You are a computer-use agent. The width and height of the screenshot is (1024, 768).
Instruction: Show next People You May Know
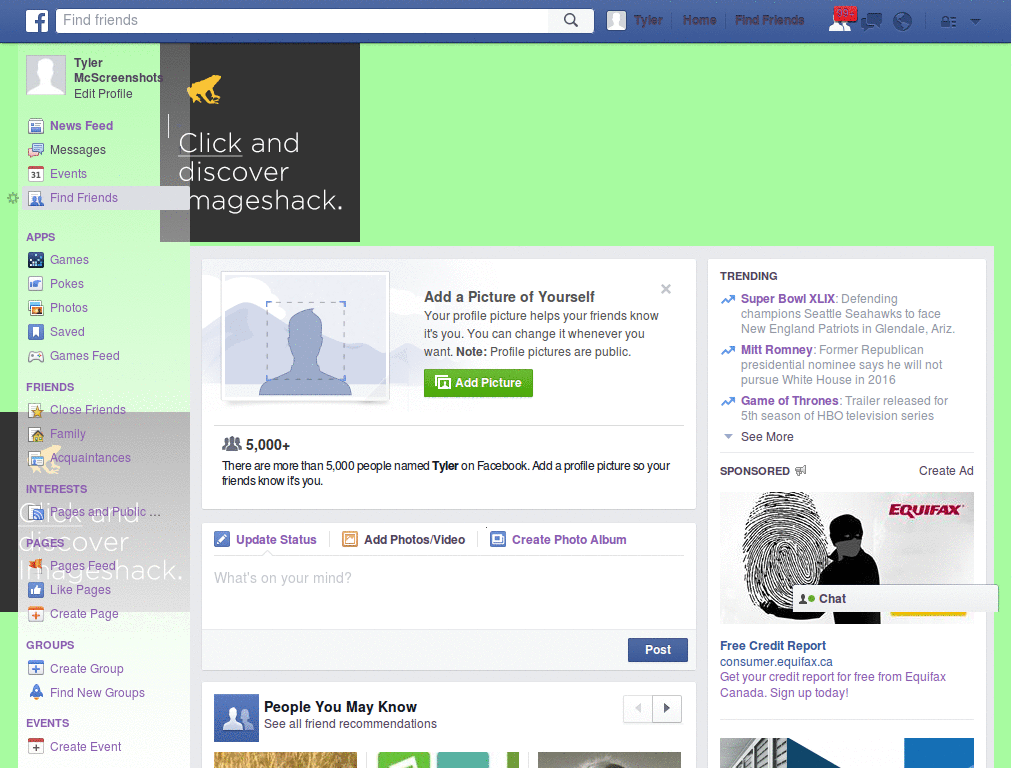coord(667,709)
